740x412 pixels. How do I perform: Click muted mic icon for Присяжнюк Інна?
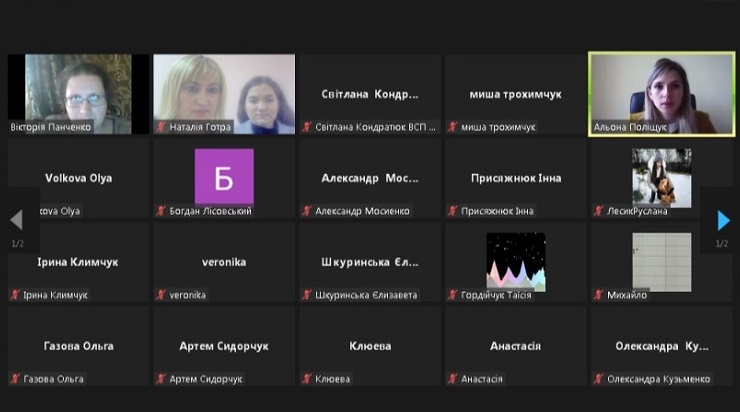click(x=453, y=211)
